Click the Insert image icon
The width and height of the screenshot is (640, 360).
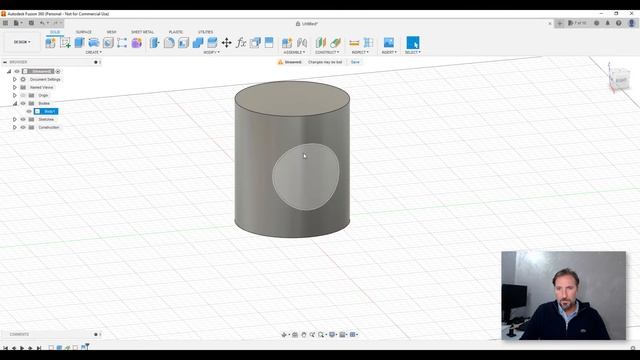[x=389, y=43]
